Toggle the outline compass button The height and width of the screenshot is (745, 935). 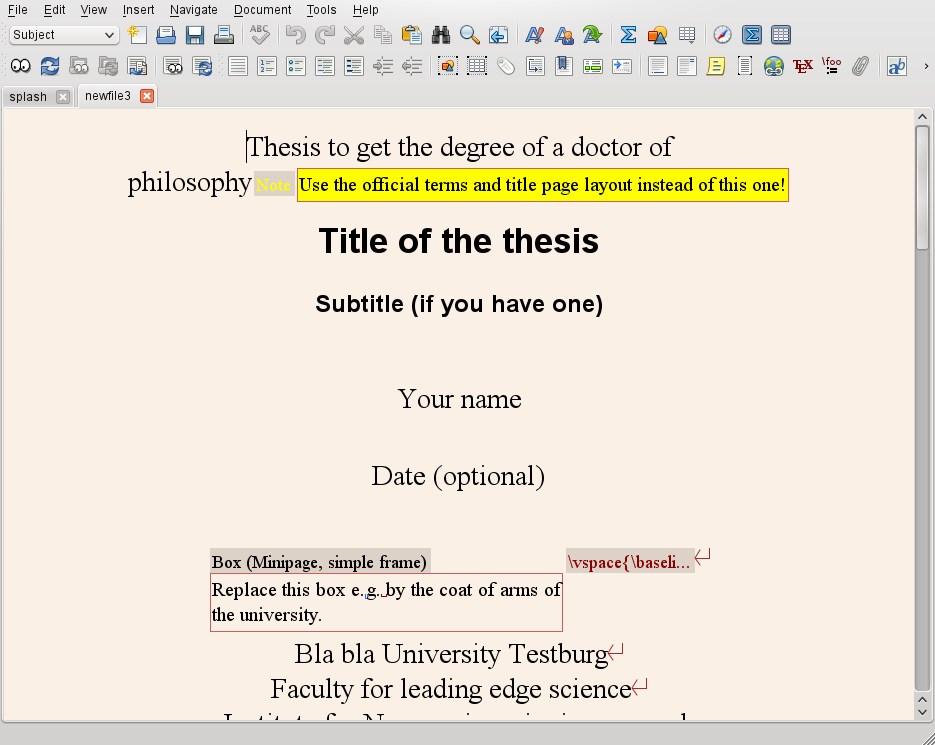(x=722, y=35)
